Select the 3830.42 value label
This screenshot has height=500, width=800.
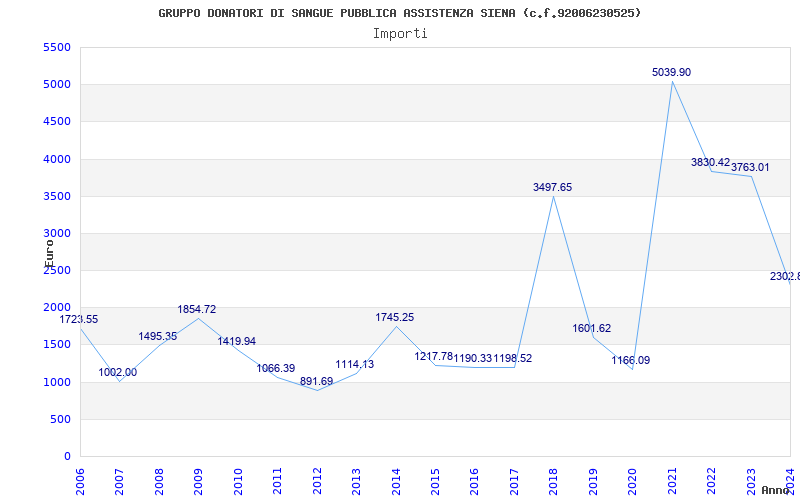click(x=710, y=163)
